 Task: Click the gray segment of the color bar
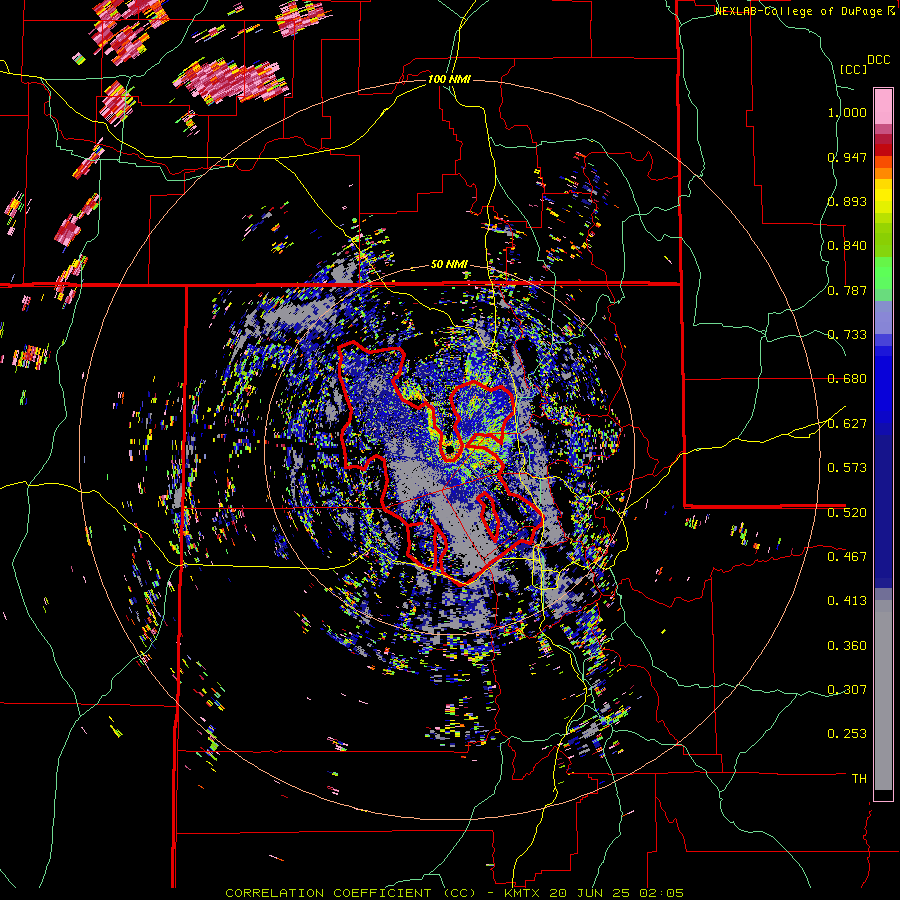883,695
